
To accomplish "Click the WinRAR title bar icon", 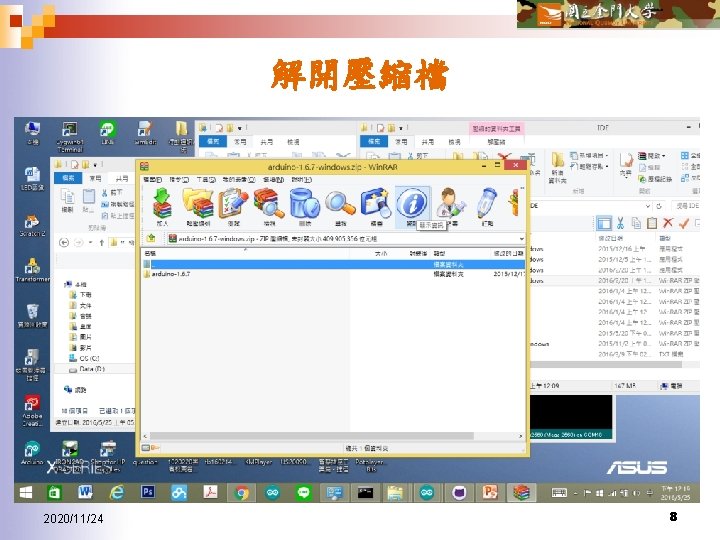I will point(144,167).
